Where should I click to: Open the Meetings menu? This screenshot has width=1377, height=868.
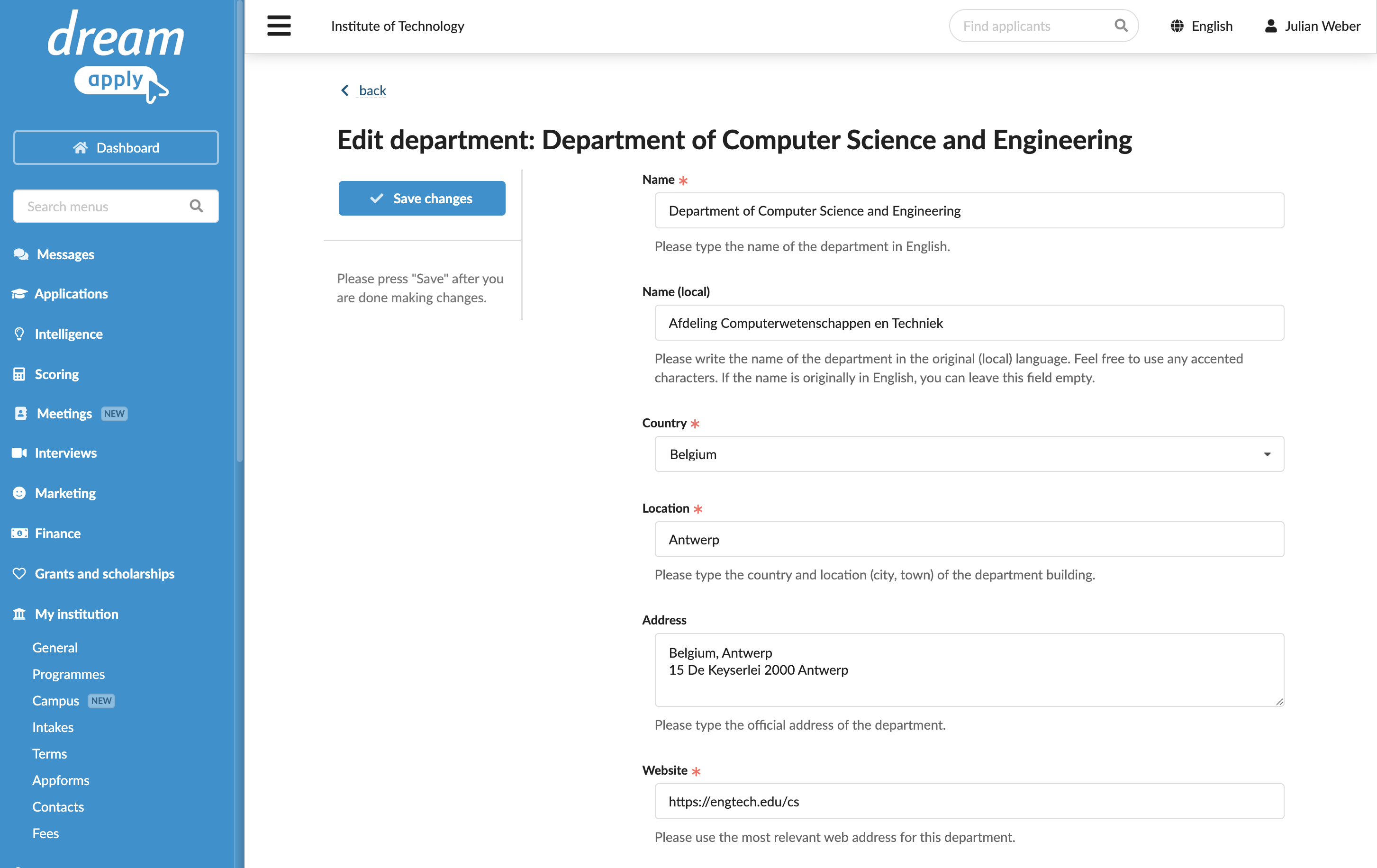point(64,414)
